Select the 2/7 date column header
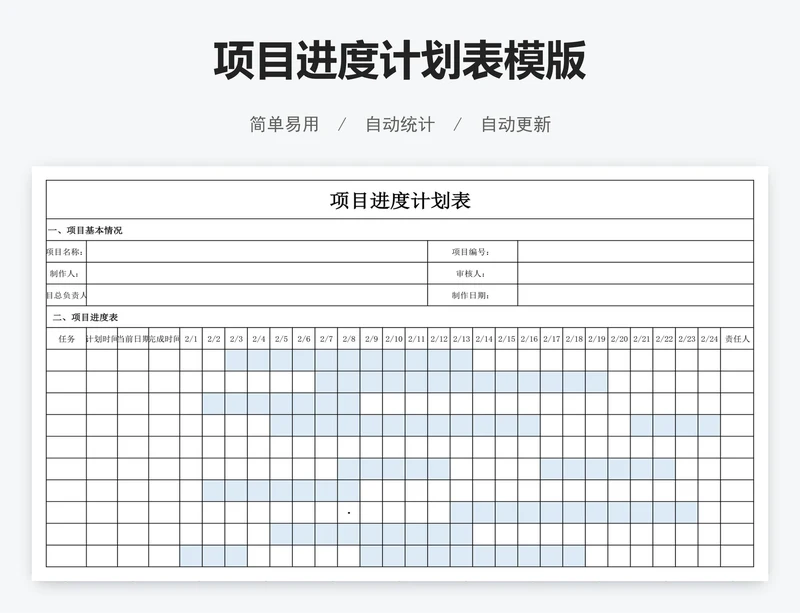The width and height of the screenshot is (800, 613). 326,339
